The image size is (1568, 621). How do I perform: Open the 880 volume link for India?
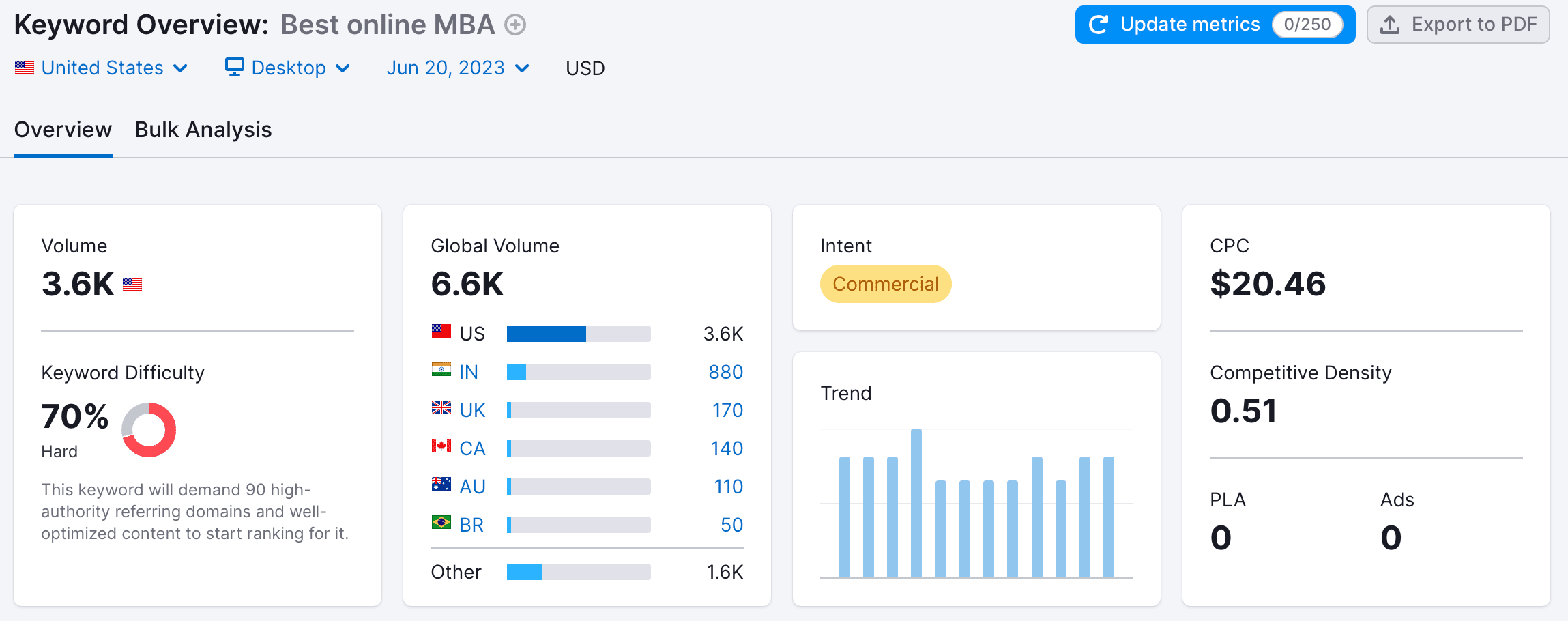(x=725, y=372)
